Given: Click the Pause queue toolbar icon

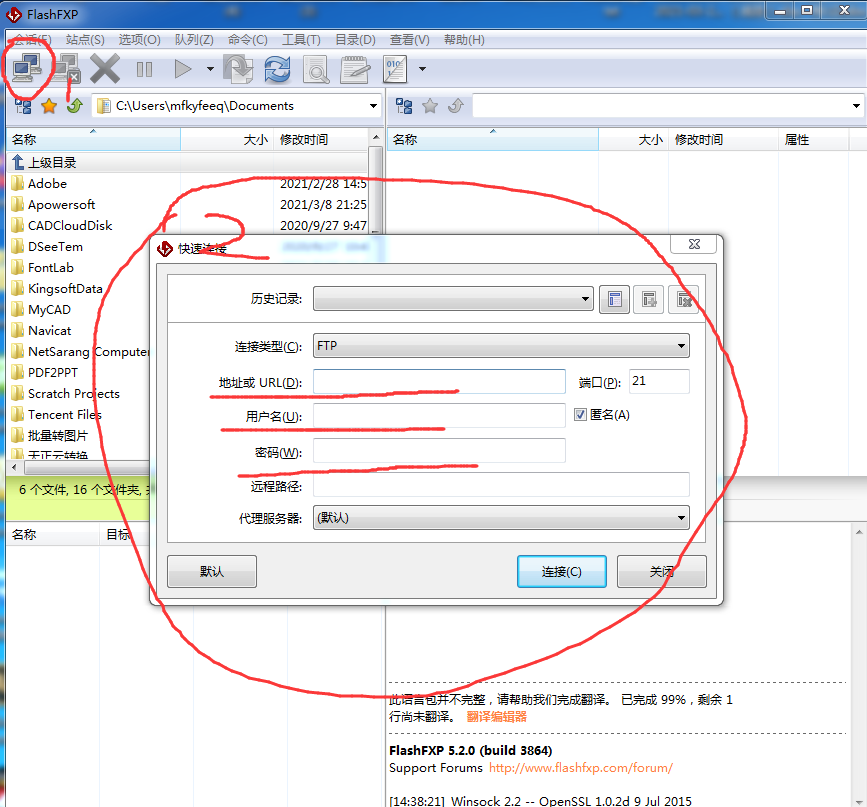Looking at the screenshot, I should pos(144,69).
